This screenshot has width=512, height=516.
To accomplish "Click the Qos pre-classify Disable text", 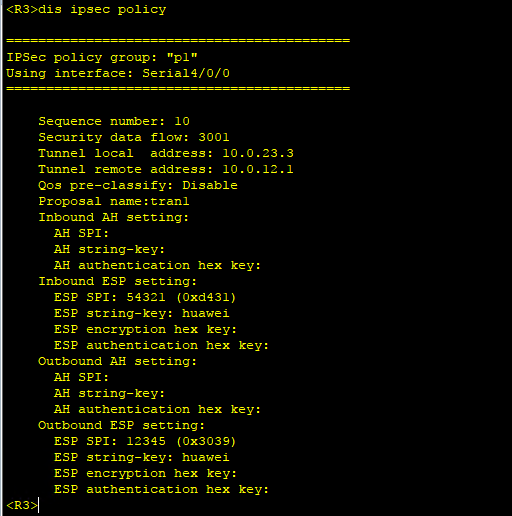I will click(x=138, y=185).
